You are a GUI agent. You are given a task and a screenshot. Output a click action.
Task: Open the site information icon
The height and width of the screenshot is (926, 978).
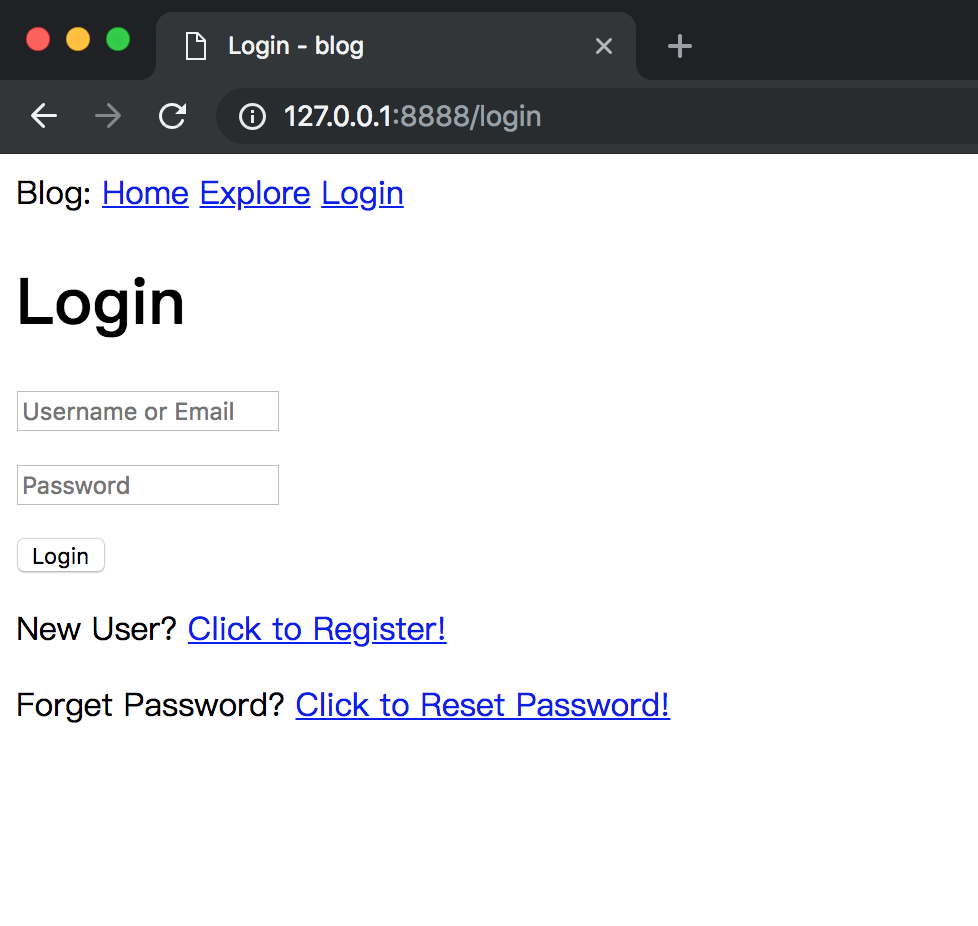point(253,117)
